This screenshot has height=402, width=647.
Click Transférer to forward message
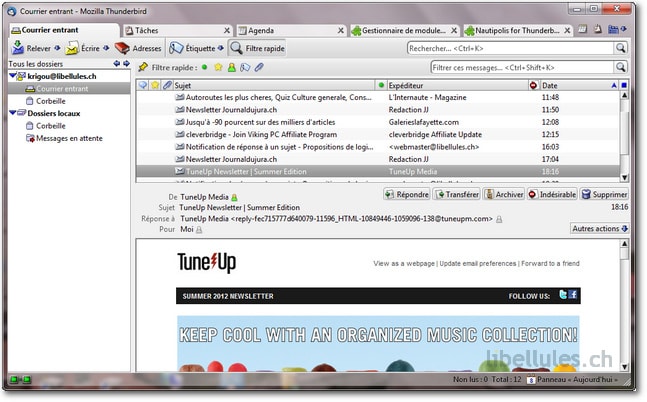pyautogui.click(x=457, y=194)
